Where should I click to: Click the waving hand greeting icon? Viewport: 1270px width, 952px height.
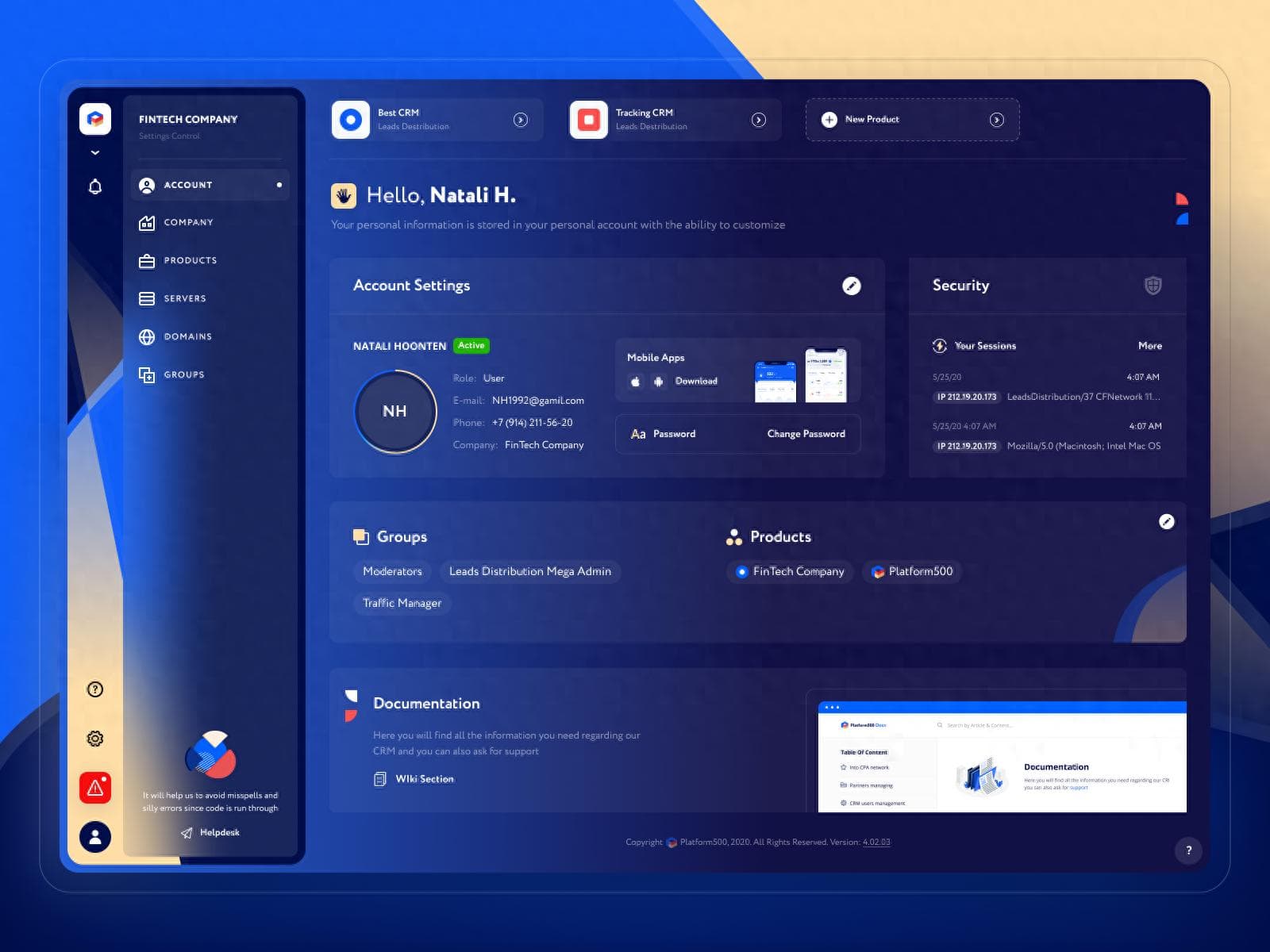343,195
